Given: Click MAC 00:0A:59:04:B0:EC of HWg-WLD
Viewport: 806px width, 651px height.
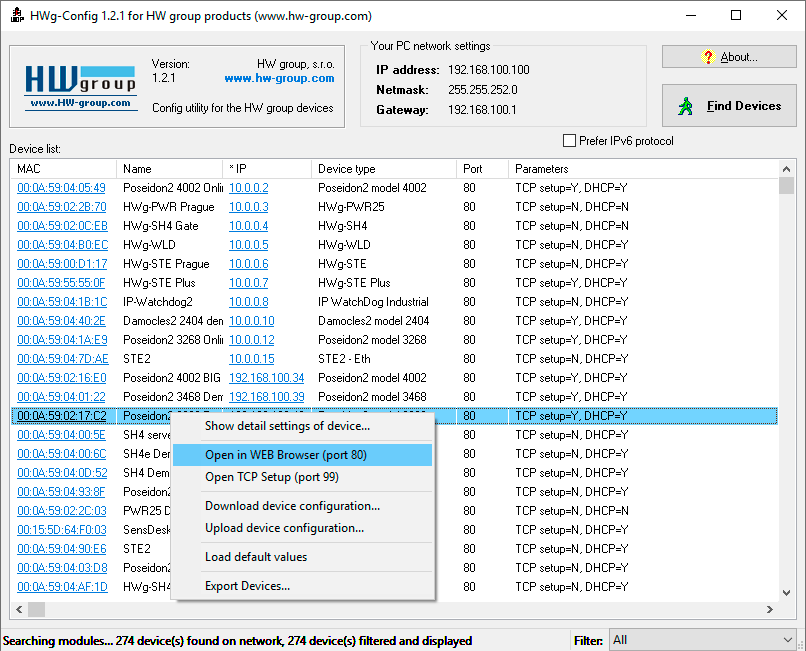Looking at the screenshot, I should (63, 245).
